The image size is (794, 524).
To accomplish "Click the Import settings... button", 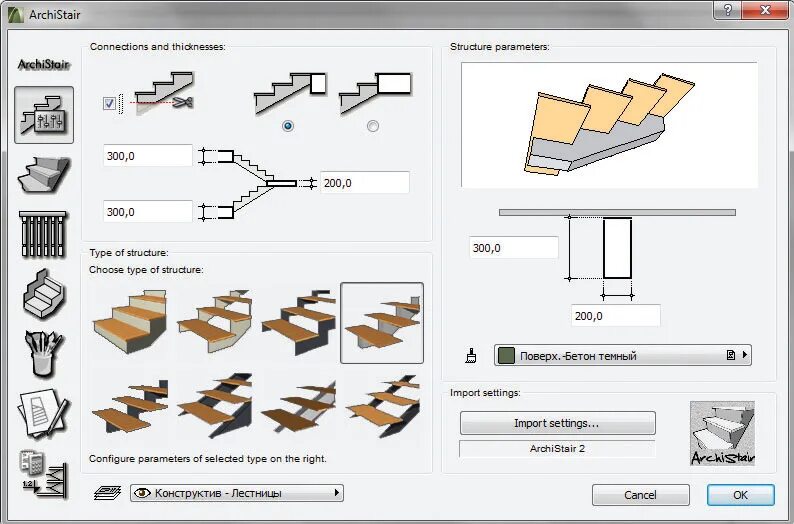I will (x=558, y=423).
